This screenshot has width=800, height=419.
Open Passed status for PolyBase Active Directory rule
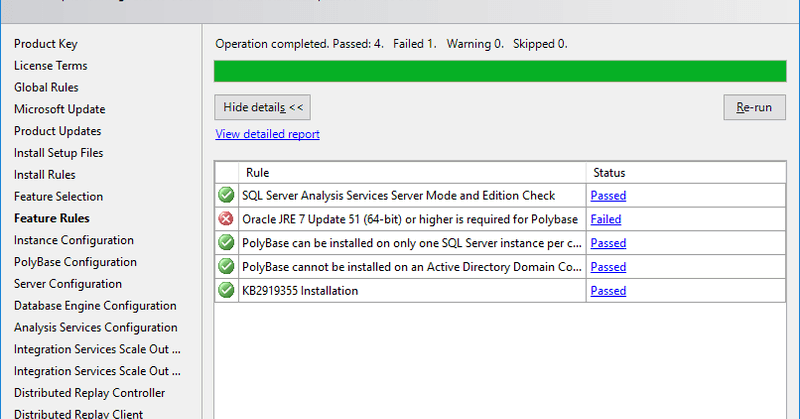(x=608, y=267)
